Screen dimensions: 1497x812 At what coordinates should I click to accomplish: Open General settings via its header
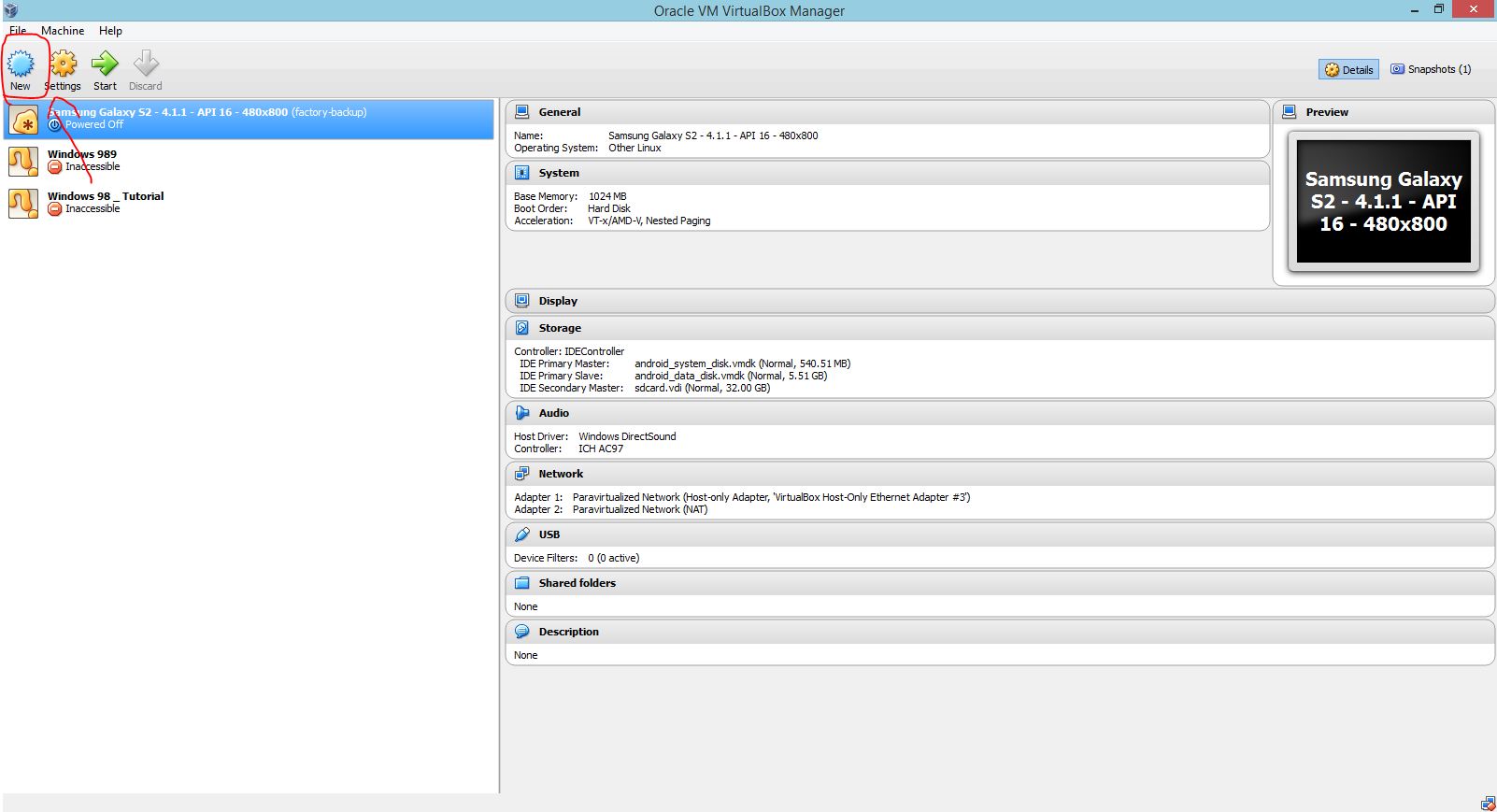click(888, 112)
